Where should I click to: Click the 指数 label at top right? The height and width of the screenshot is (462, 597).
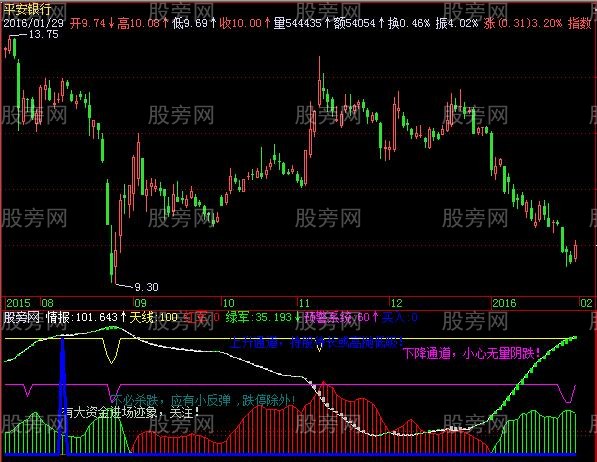coord(579,23)
